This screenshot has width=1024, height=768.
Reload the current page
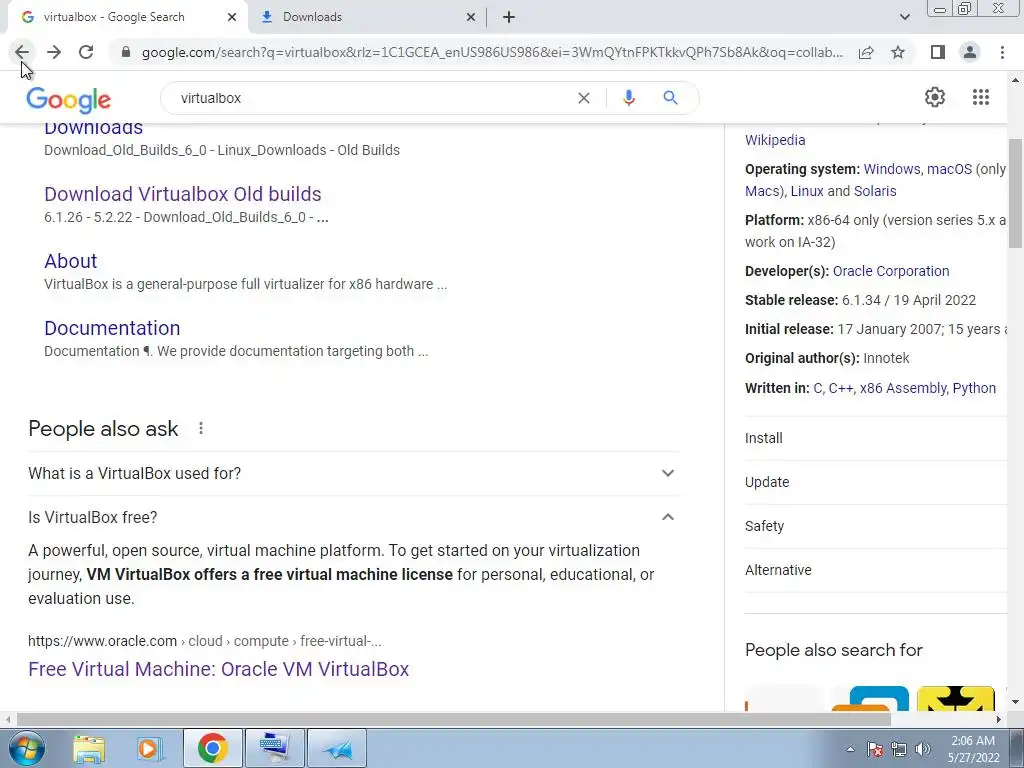pyautogui.click(x=86, y=52)
